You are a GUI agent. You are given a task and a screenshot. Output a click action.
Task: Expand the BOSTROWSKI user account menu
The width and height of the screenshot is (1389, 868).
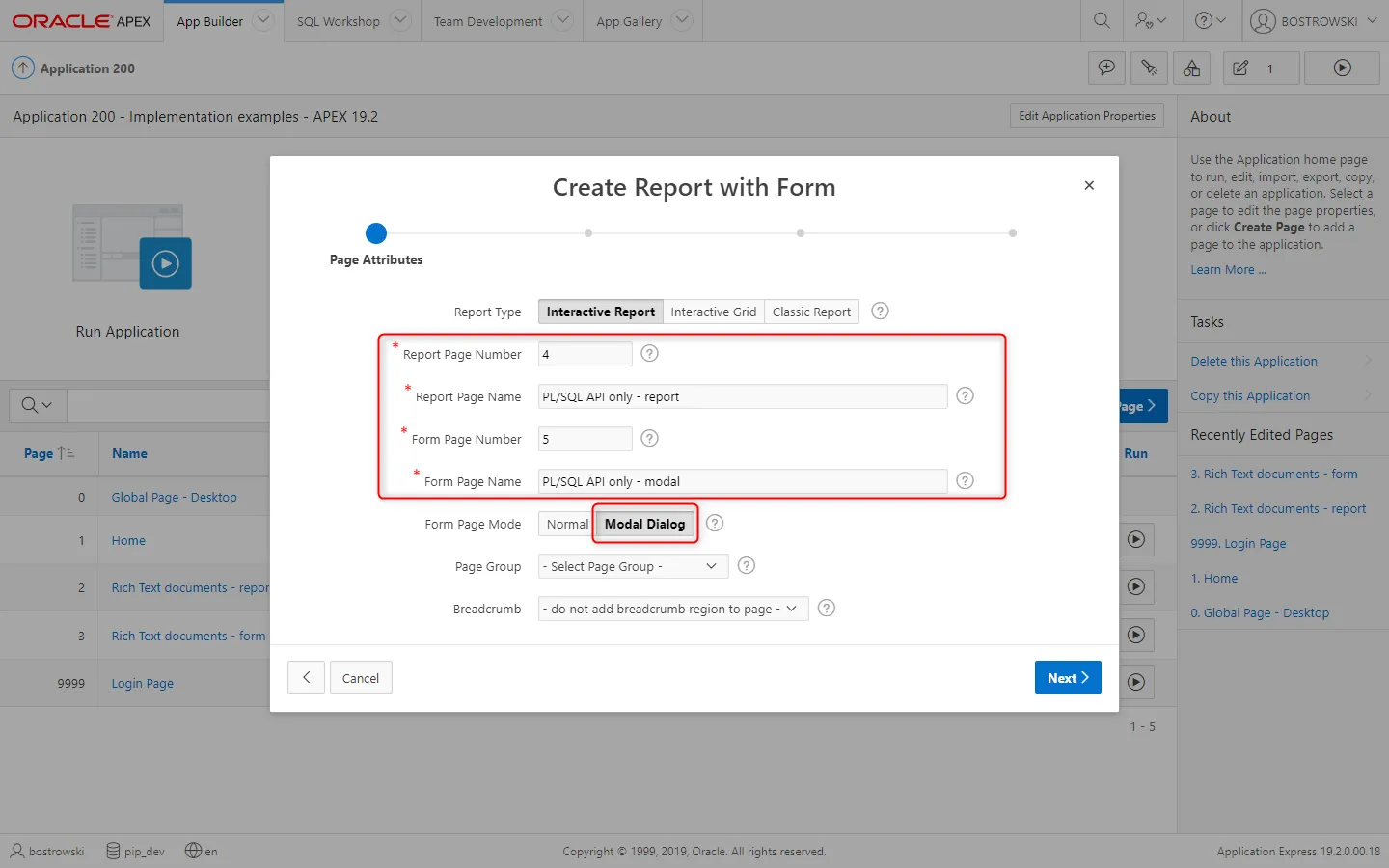(1315, 20)
